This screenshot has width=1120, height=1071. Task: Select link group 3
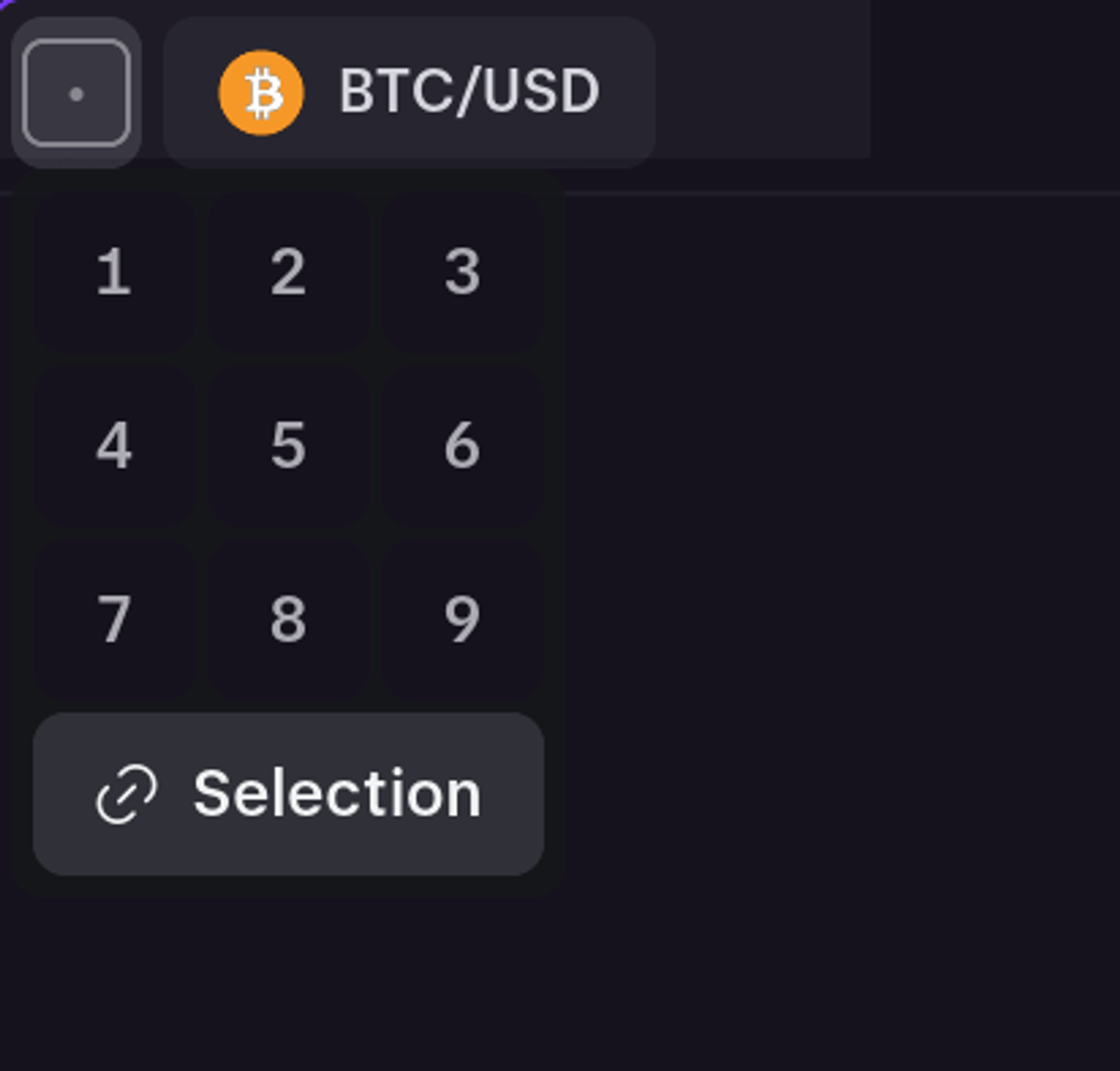[x=462, y=273]
